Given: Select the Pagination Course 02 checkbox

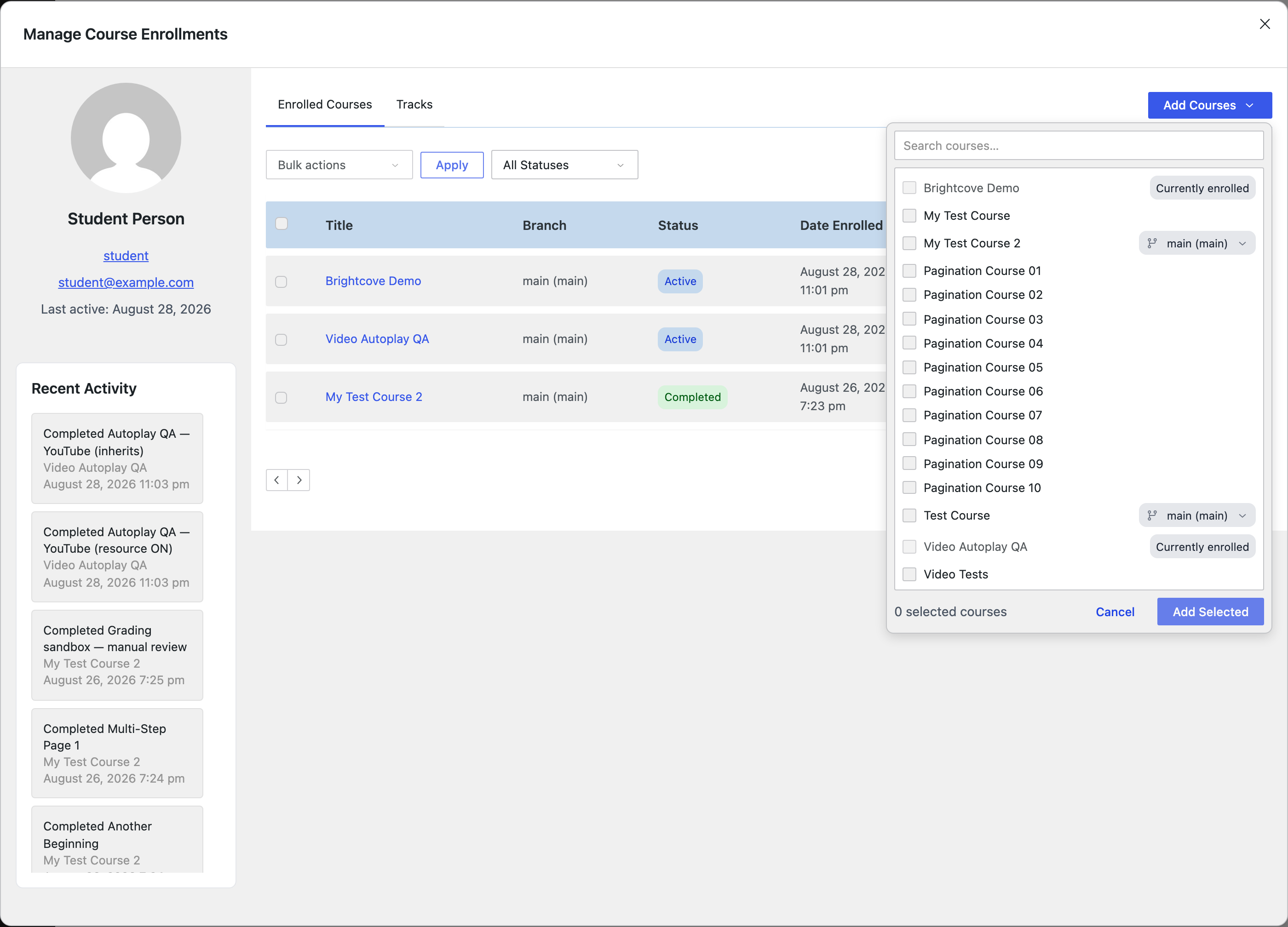Looking at the screenshot, I should pos(909,294).
